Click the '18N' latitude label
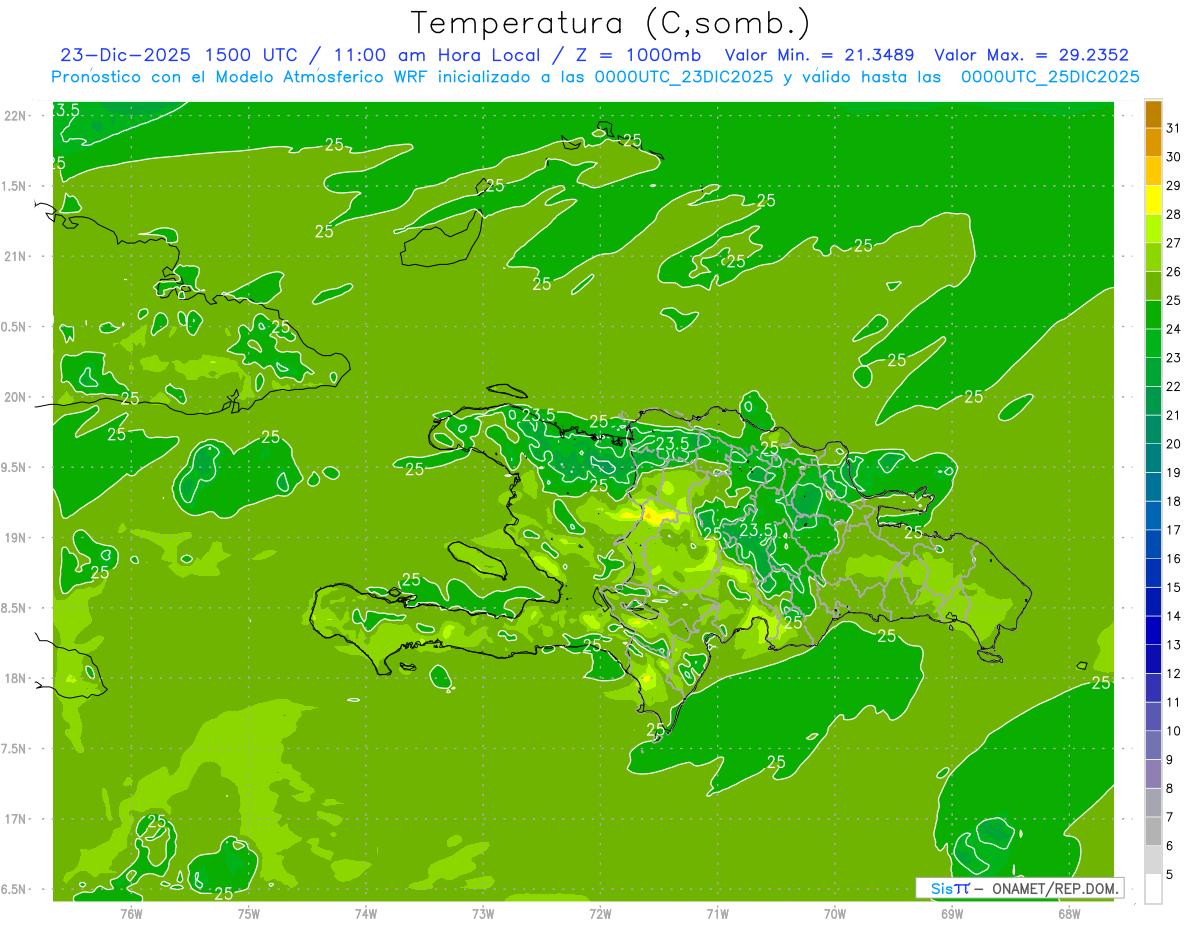 (16, 678)
